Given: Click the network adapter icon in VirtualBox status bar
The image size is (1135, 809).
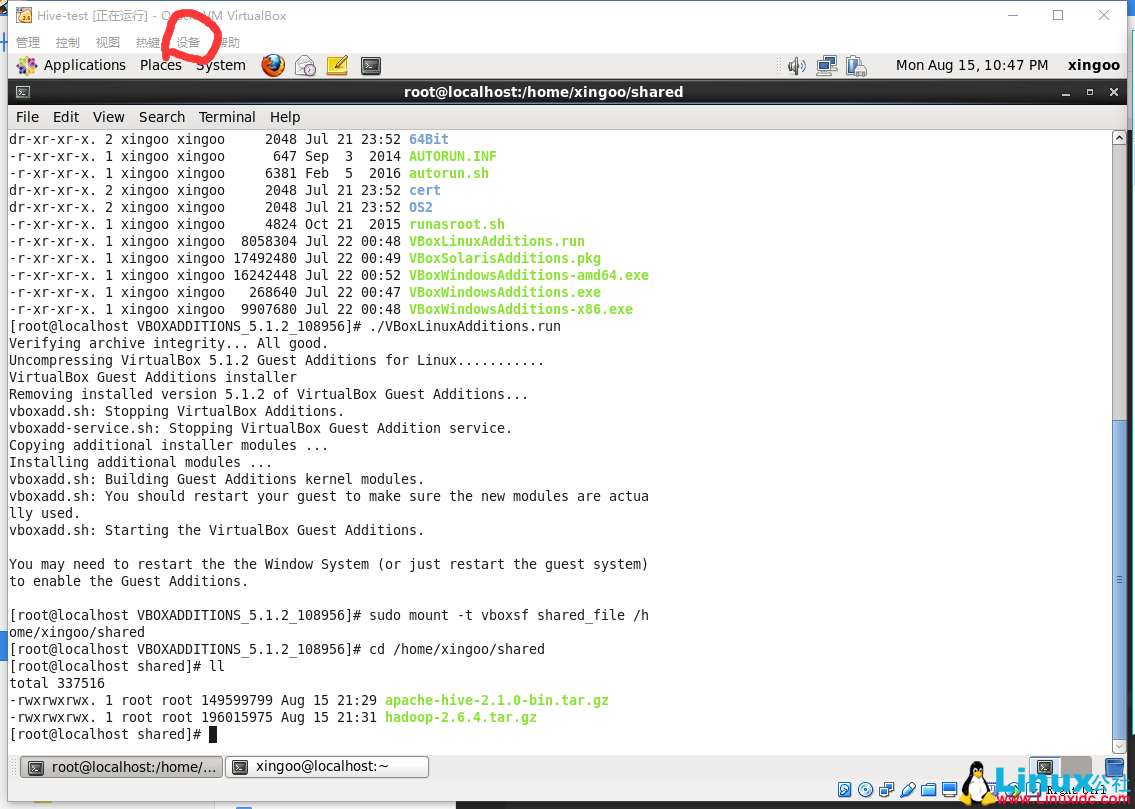Looking at the screenshot, I should pos(886,790).
